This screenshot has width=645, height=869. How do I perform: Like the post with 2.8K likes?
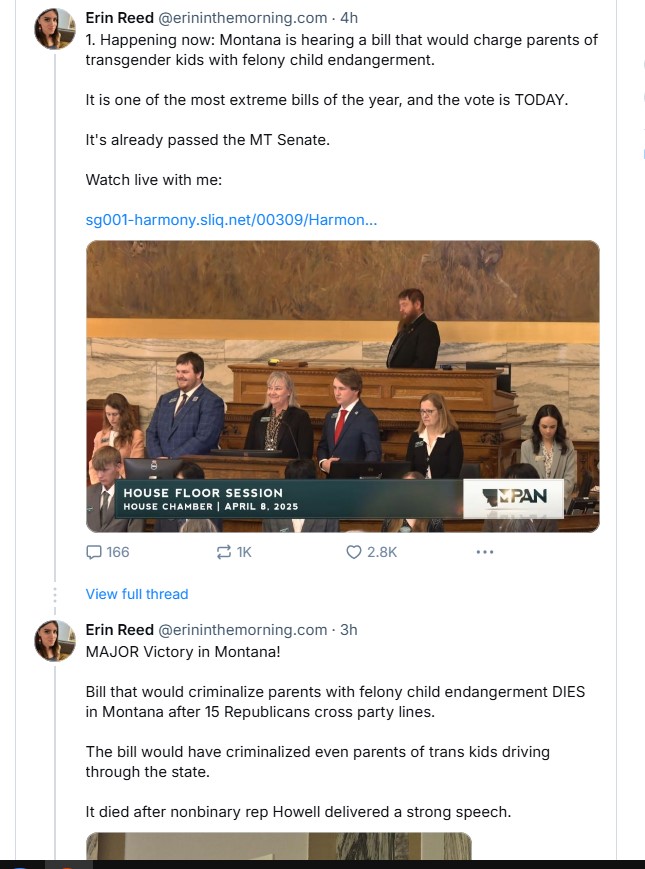click(353, 552)
